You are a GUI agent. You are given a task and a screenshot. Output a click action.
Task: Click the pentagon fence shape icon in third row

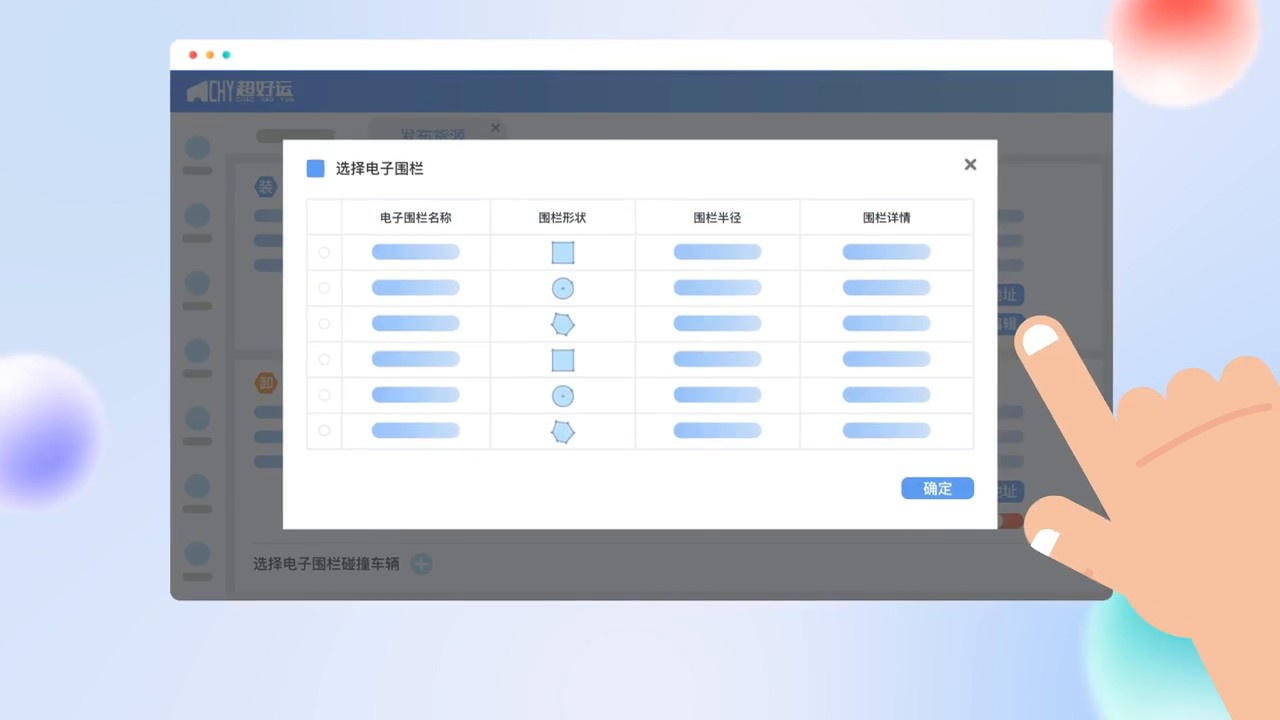[563, 324]
